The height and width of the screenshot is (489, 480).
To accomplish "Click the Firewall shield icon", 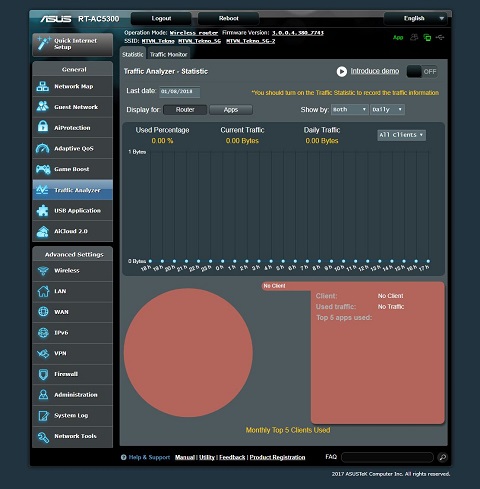I will [x=43, y=374].
